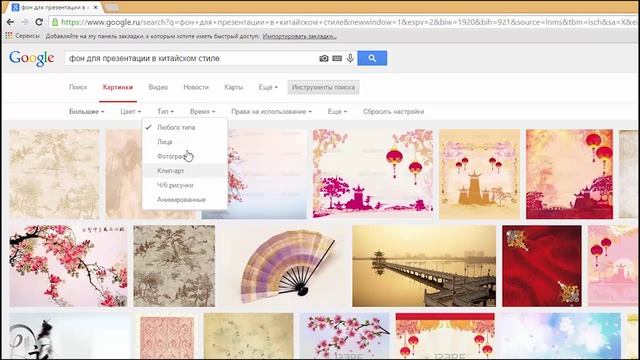
Task: Open the cherry blossom branch painting thumbnail
Action: point(68,266)
